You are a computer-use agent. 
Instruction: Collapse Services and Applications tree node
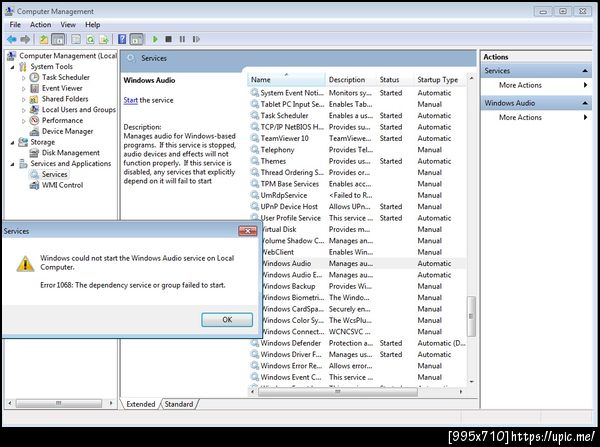(12, 164)
